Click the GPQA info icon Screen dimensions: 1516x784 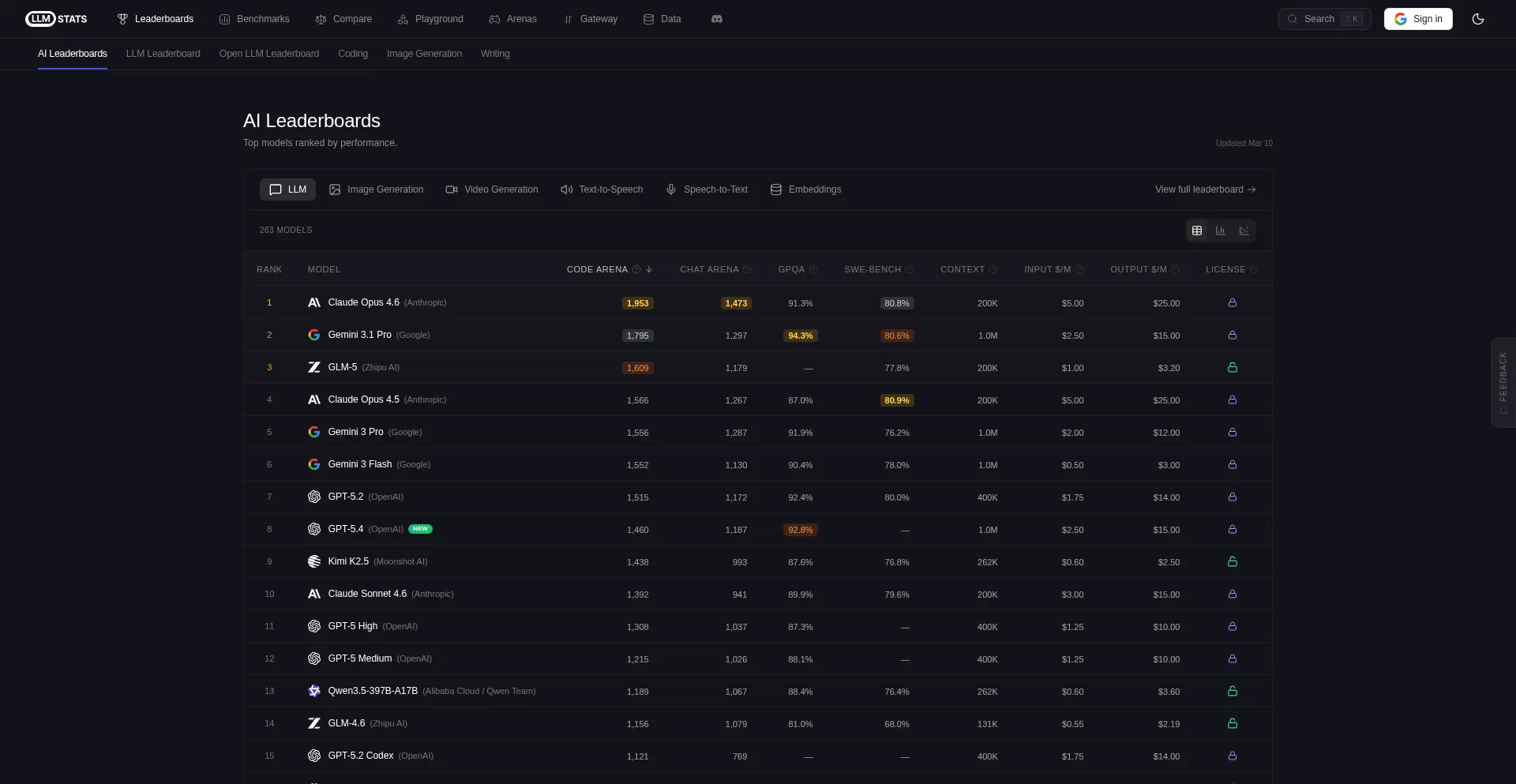click(813, 269)
